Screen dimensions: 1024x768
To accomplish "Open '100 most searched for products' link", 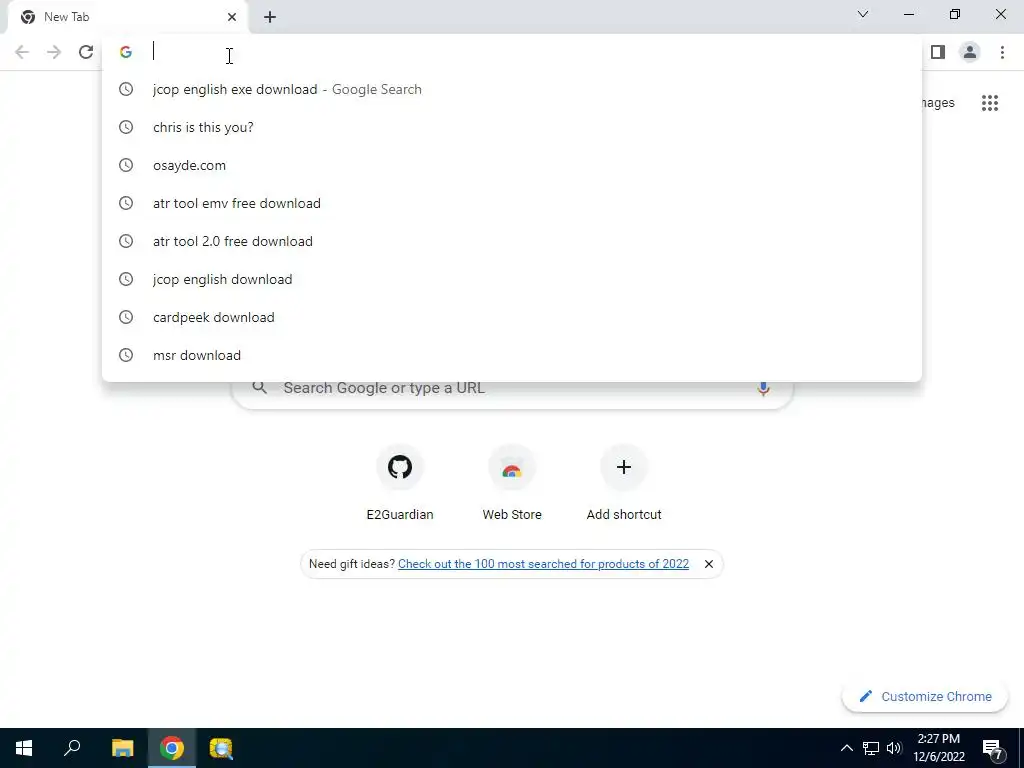I will click(543, 564).
